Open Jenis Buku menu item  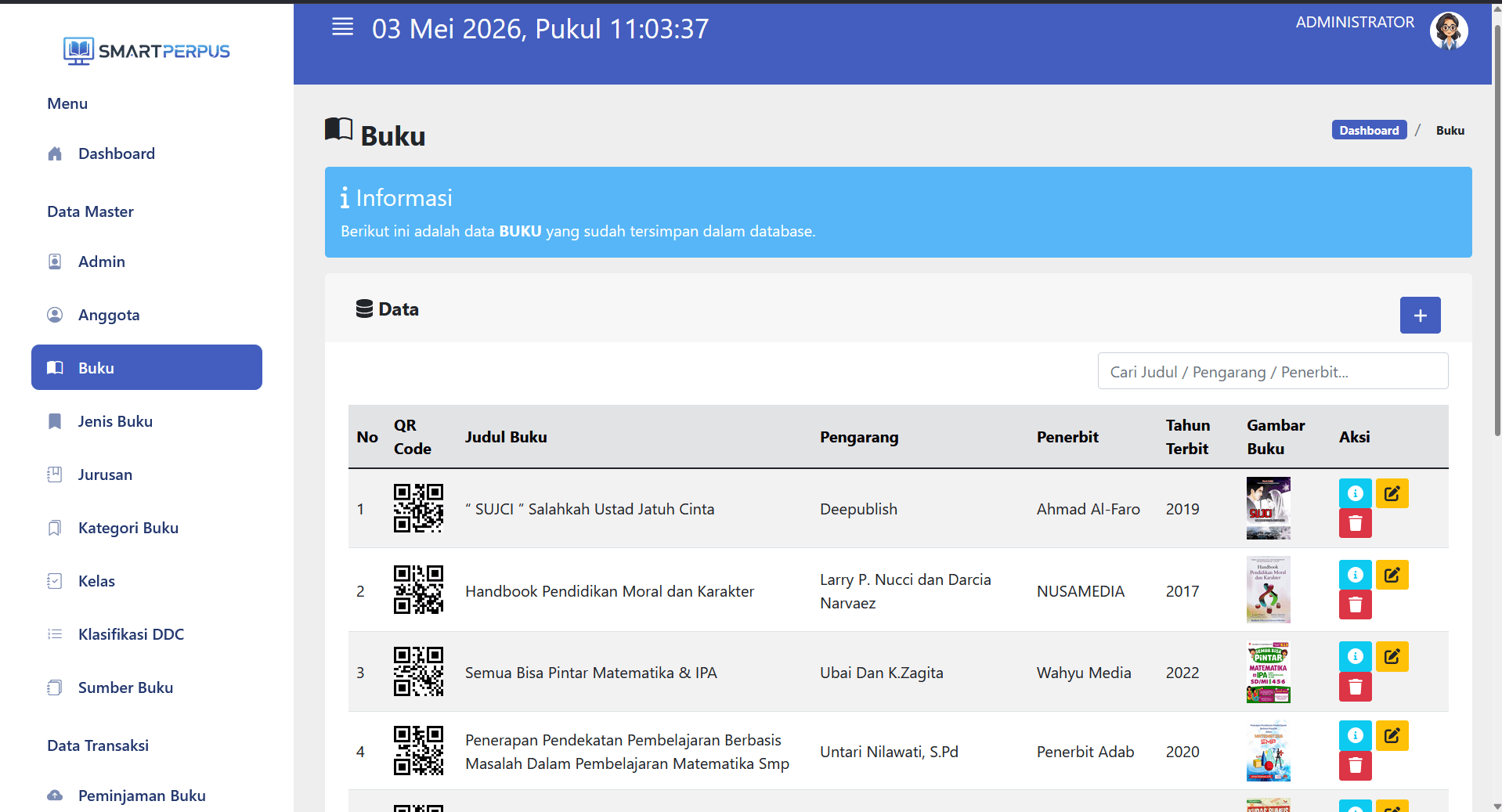(146, 421)
